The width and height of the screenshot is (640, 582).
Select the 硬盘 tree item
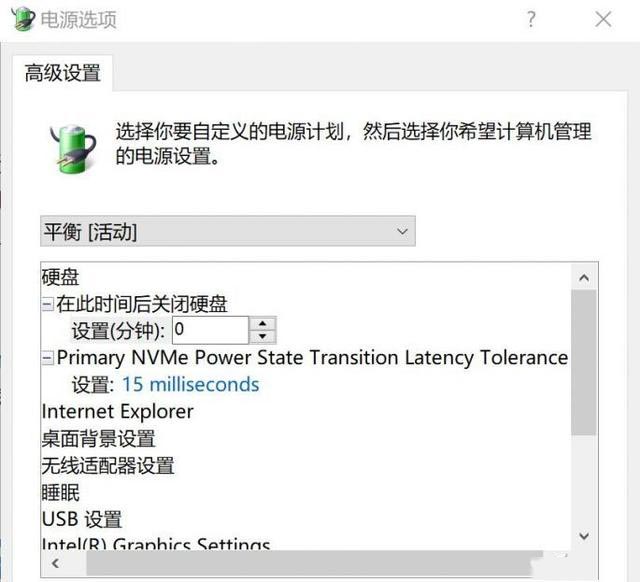[60, 277]
